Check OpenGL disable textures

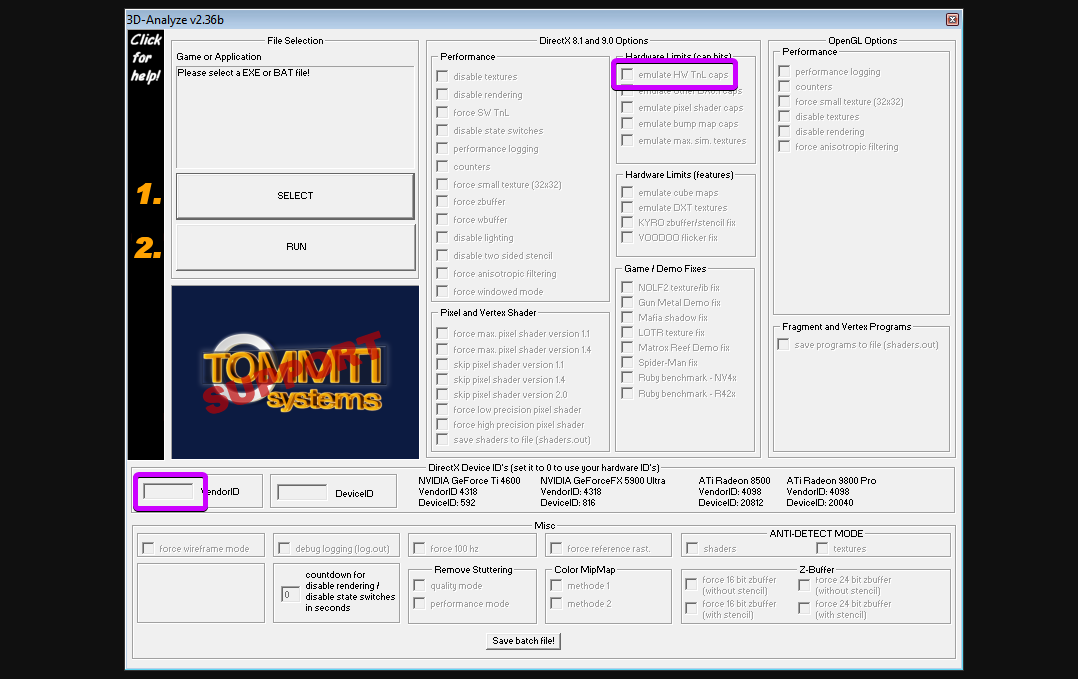(x=784, y=117)
